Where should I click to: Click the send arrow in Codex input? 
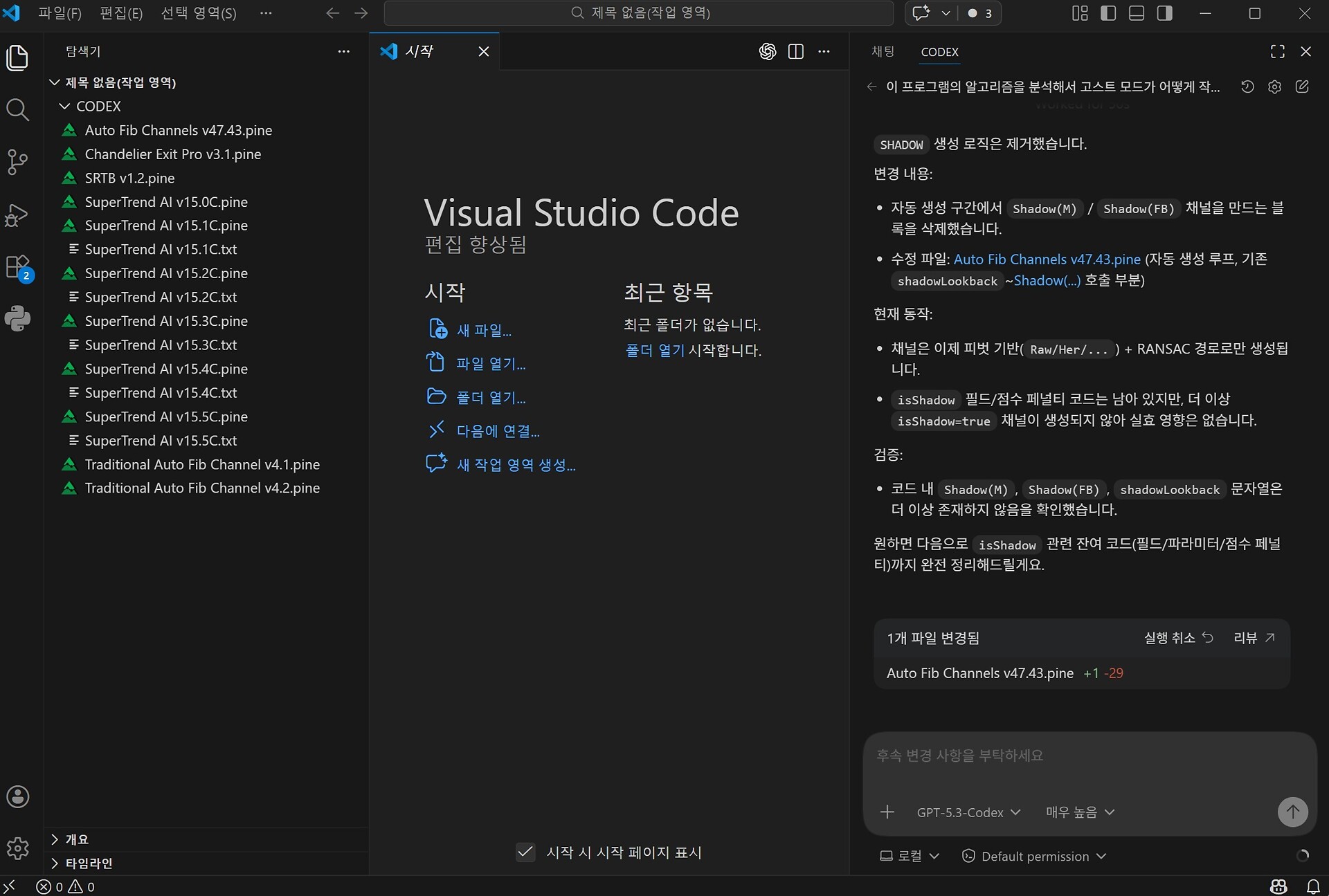1292,812
